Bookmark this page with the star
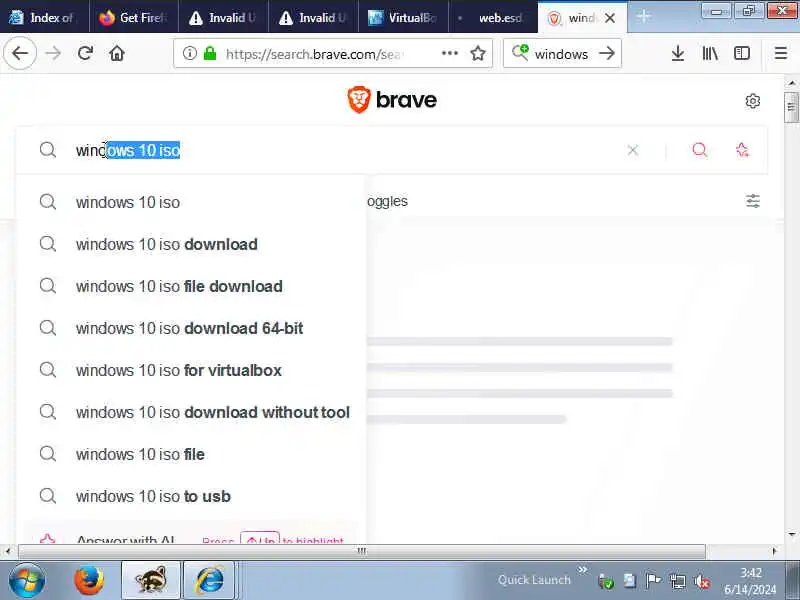800x600 pixels. [x=478, y=53]
